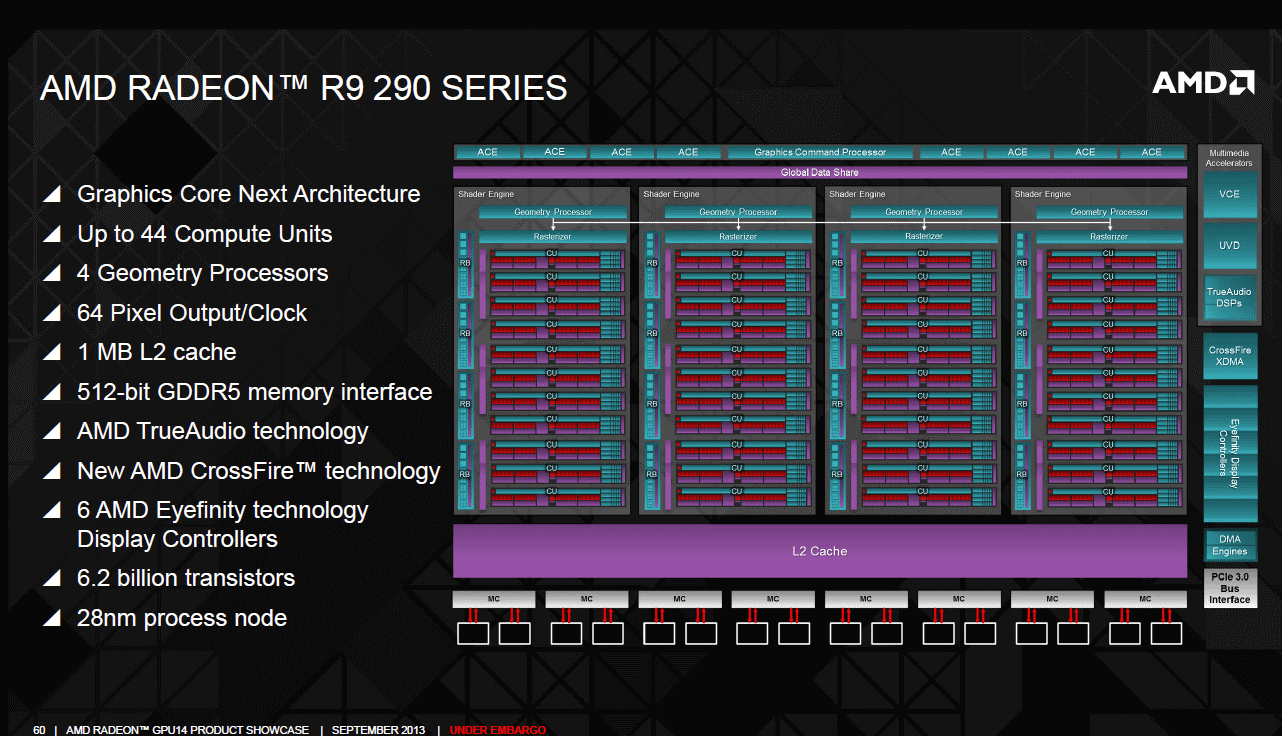Select the TrueAudio DSPs block

point(1229,297)
